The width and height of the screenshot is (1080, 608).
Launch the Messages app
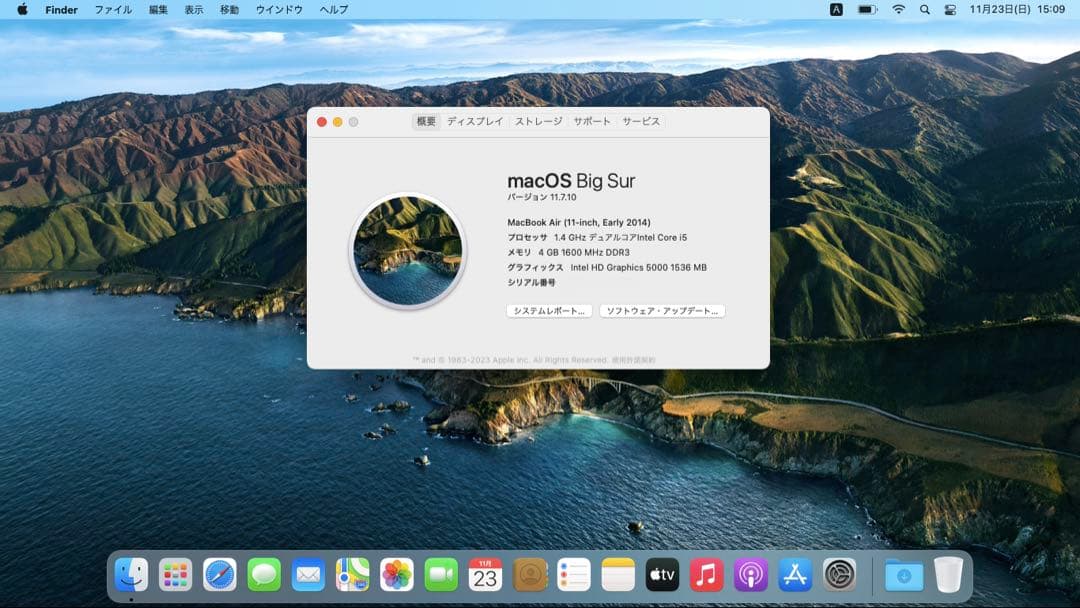coord(265,574)
